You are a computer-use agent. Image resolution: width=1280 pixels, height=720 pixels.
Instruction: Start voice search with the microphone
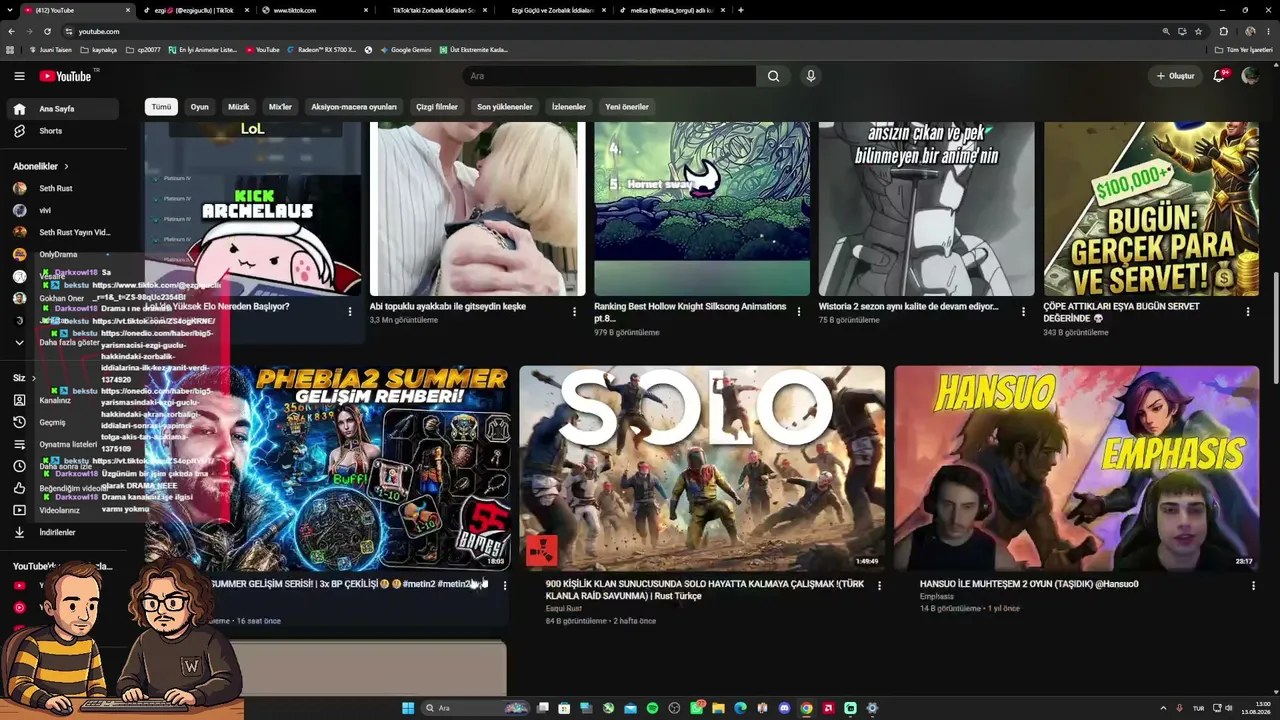pos(811,76)
